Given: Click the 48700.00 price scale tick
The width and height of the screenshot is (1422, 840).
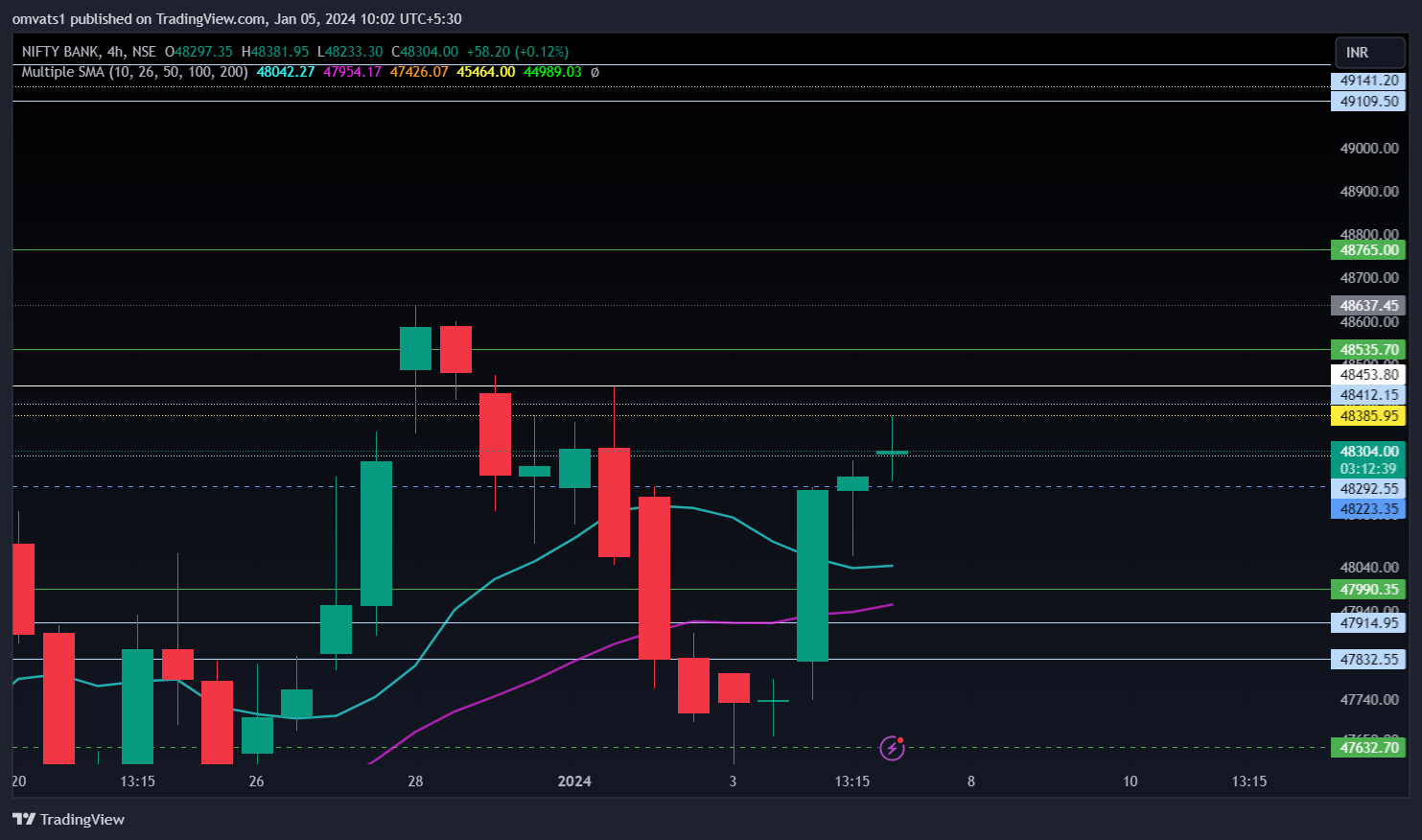Looking at the screenshot, I should (x=1368, y=278).
